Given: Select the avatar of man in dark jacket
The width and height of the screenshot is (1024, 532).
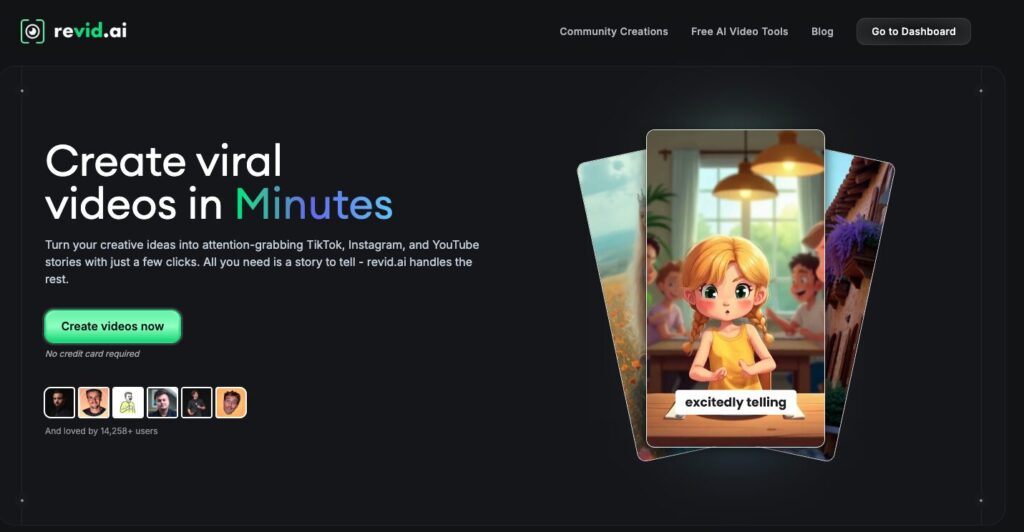Looking at the screenshot, I should click(x=162, y=402).
